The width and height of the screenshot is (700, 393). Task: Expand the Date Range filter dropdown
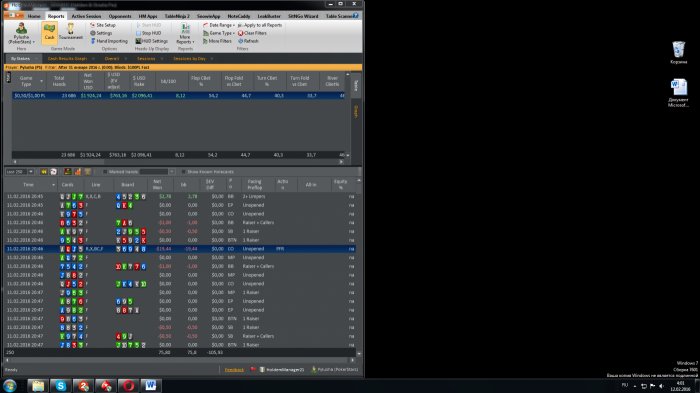pos(219,25)
